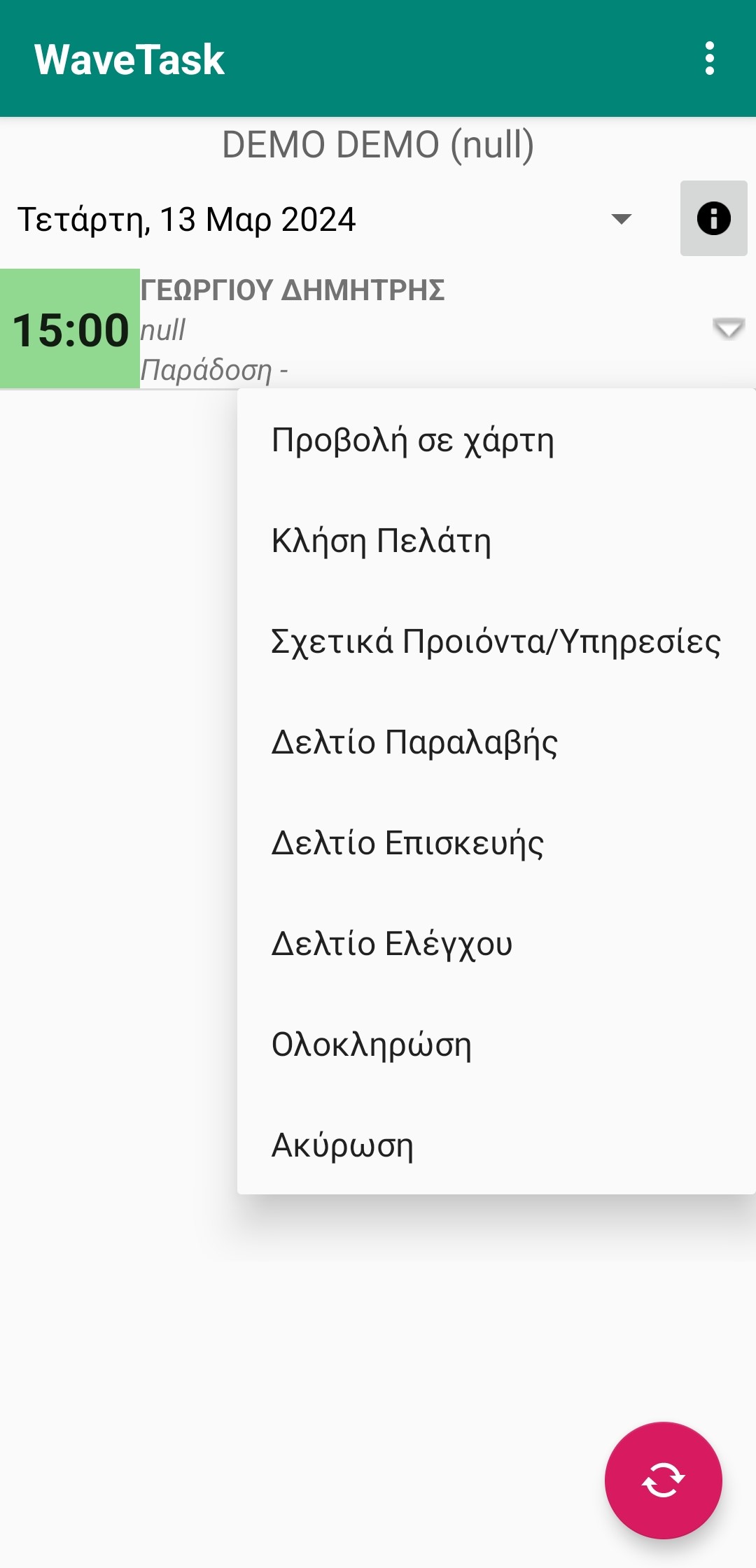The height and width of the screenshot is (1568, 756).
Task: Tap the green 15:00 time block
Action: pyautogui.click(x=70, y=329)
